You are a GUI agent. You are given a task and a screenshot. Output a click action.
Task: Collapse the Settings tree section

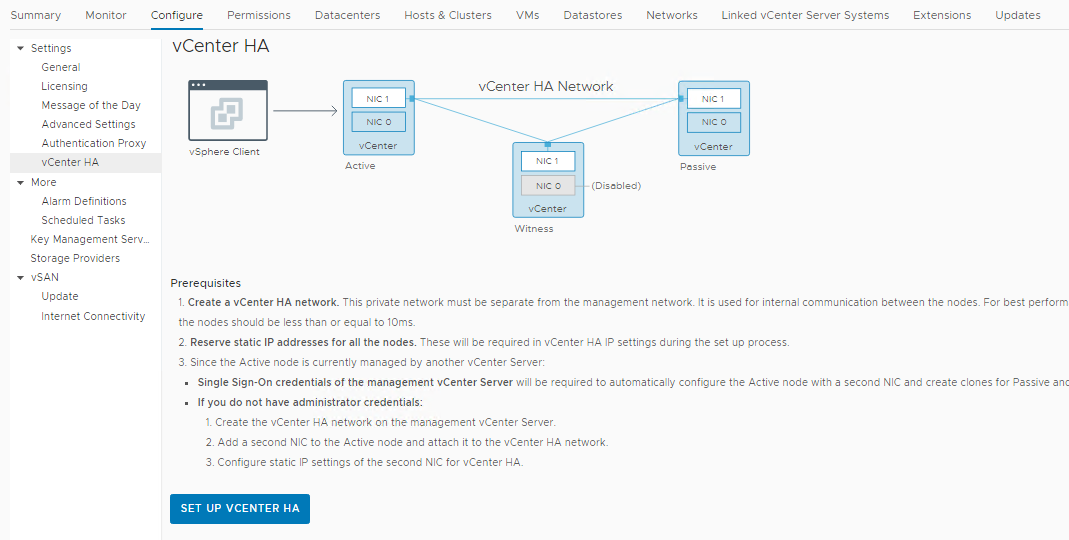pos(20,48)
